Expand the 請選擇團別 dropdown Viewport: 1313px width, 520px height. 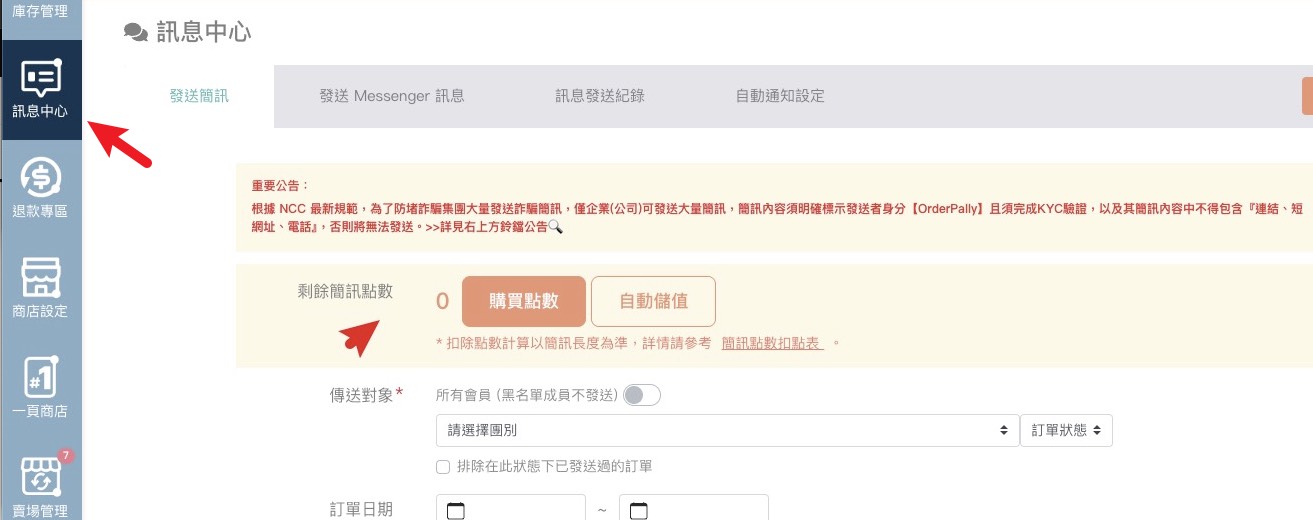[727, 430]
